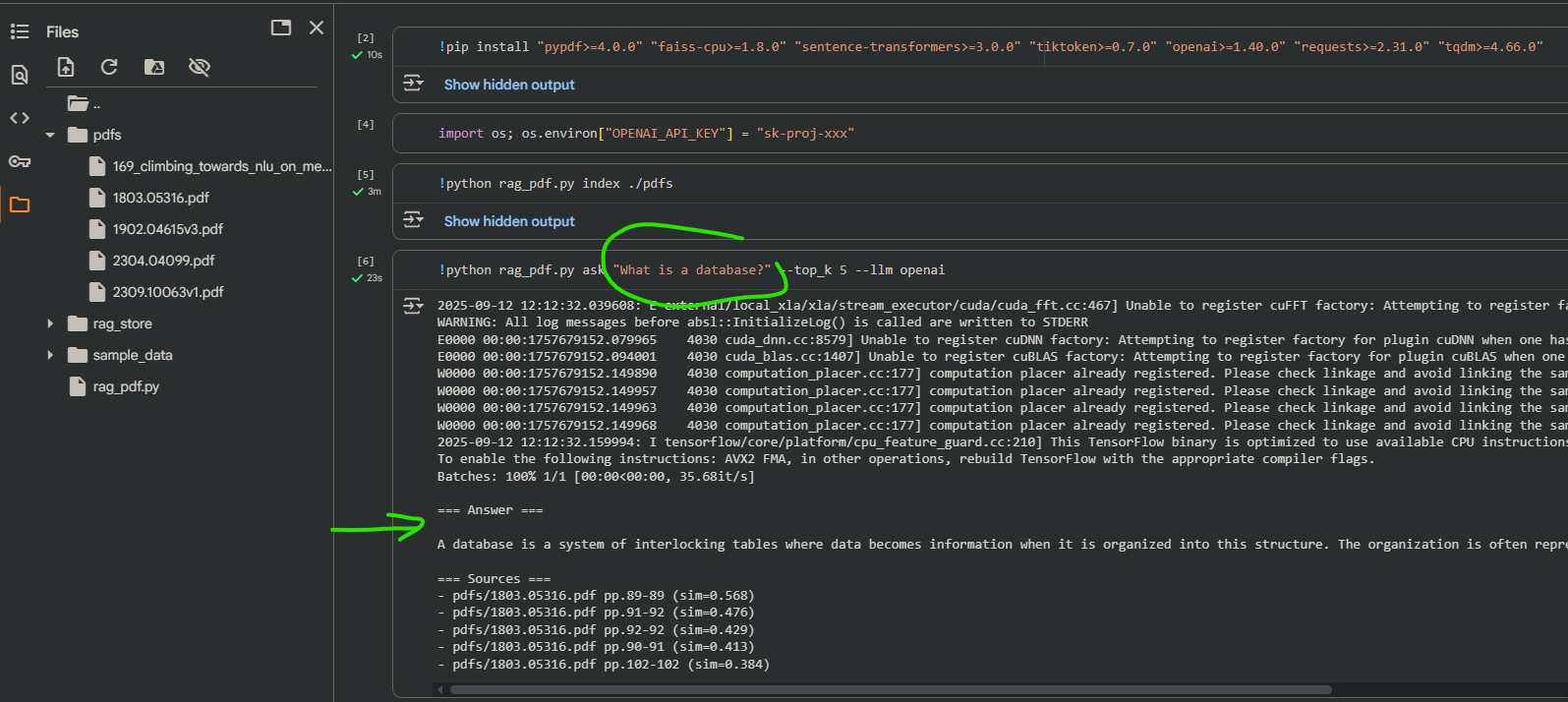Open the Table of contents sidebar icon
1568x702 pixels.
[x=19, y=31]
